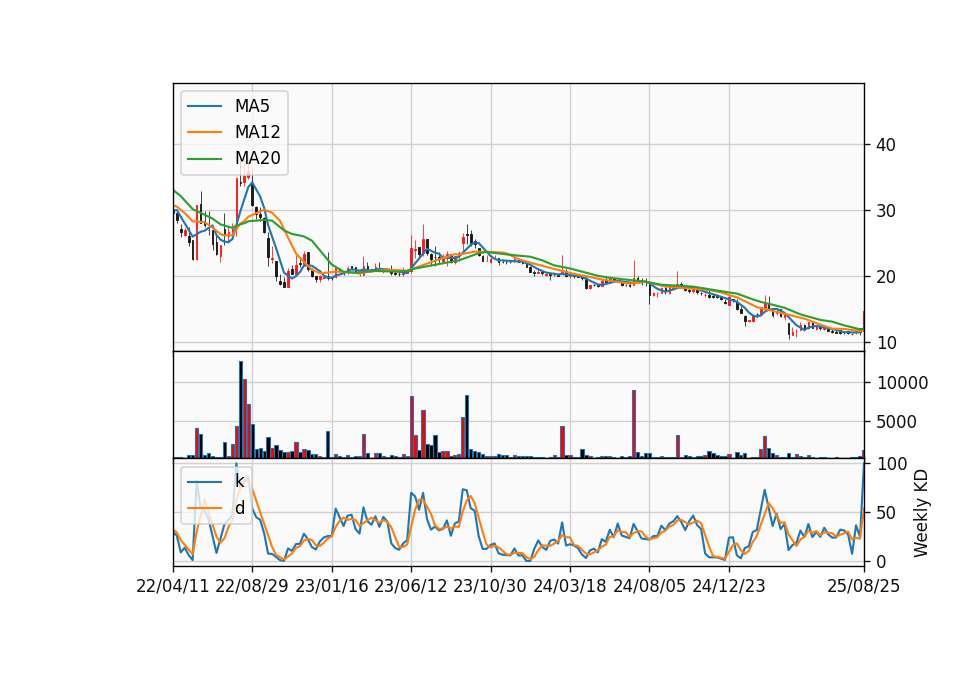Click the date label 23/10/30
The width and height of the screenshot is (960, 690).
tap(490, 586)
